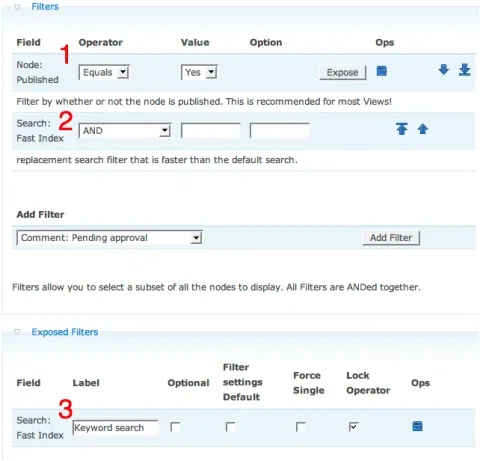Tick the Force Single checkbox

(x=301, y=427)
